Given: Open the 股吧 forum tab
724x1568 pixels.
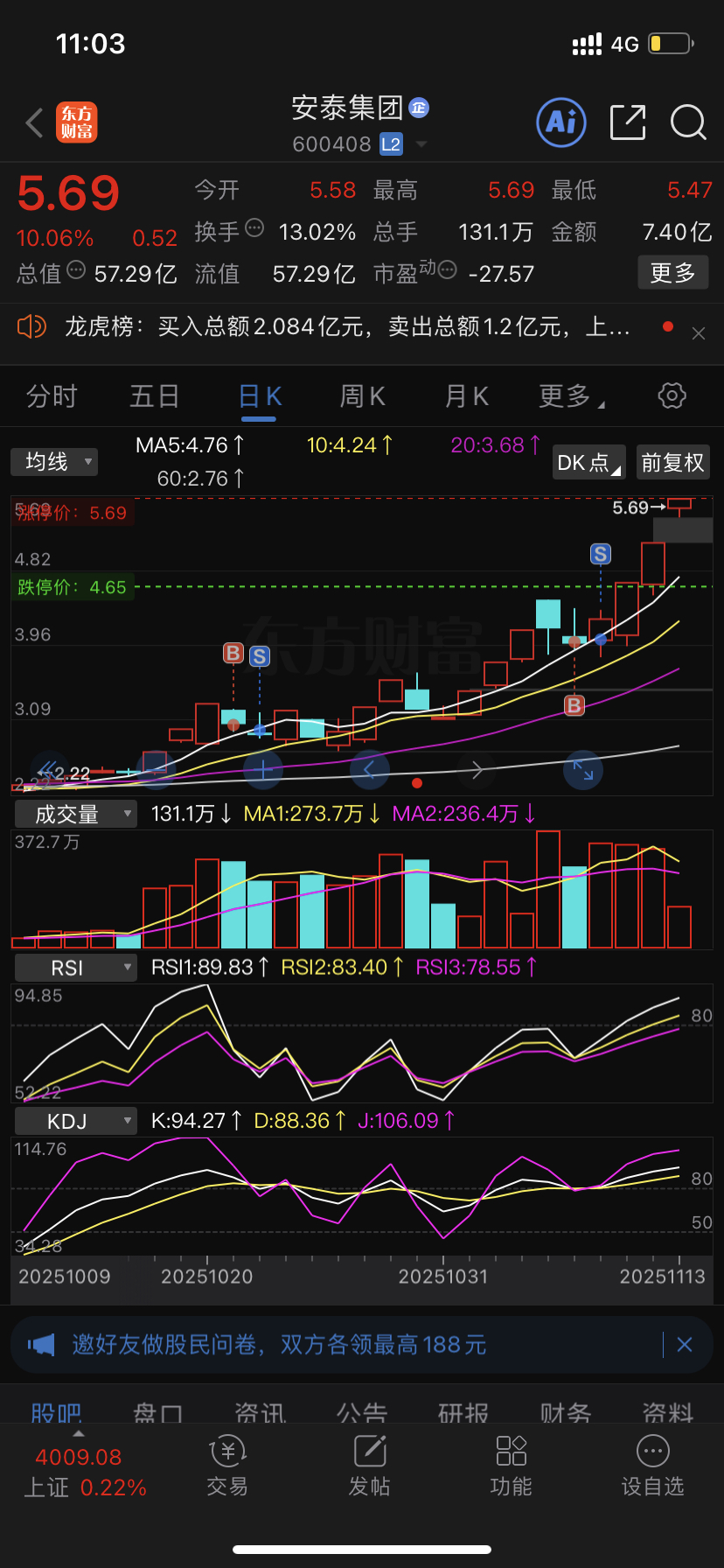Looking at the screenshot, I should (x=56, y=1411).
